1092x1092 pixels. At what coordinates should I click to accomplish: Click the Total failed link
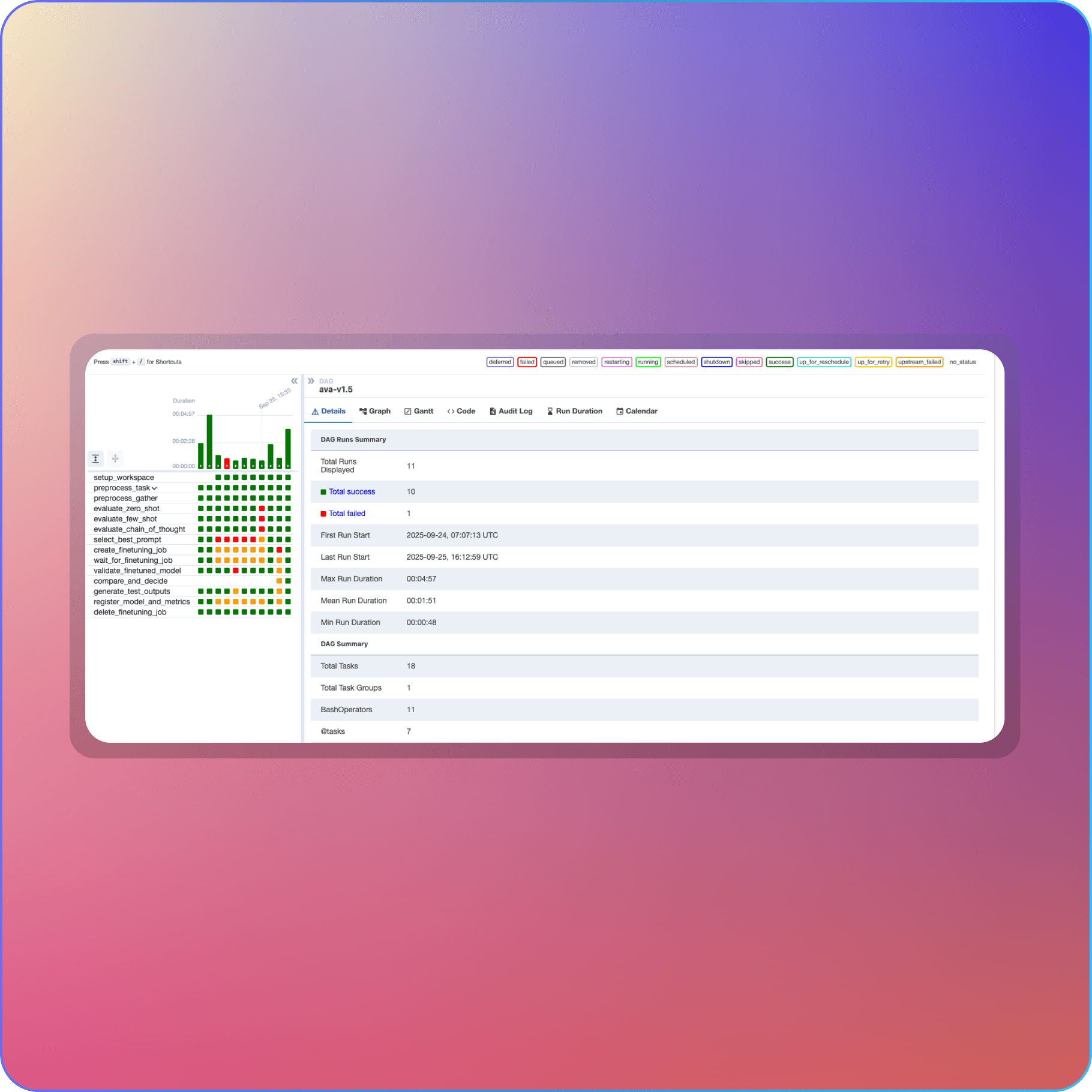(x=347, y=514)
